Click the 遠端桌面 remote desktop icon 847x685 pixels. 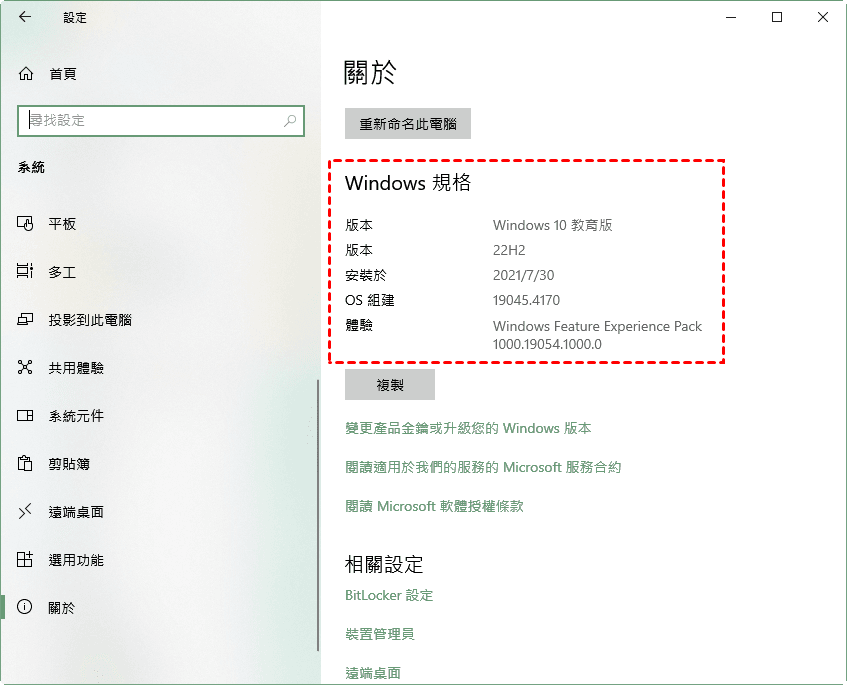(x=25, y=511)
